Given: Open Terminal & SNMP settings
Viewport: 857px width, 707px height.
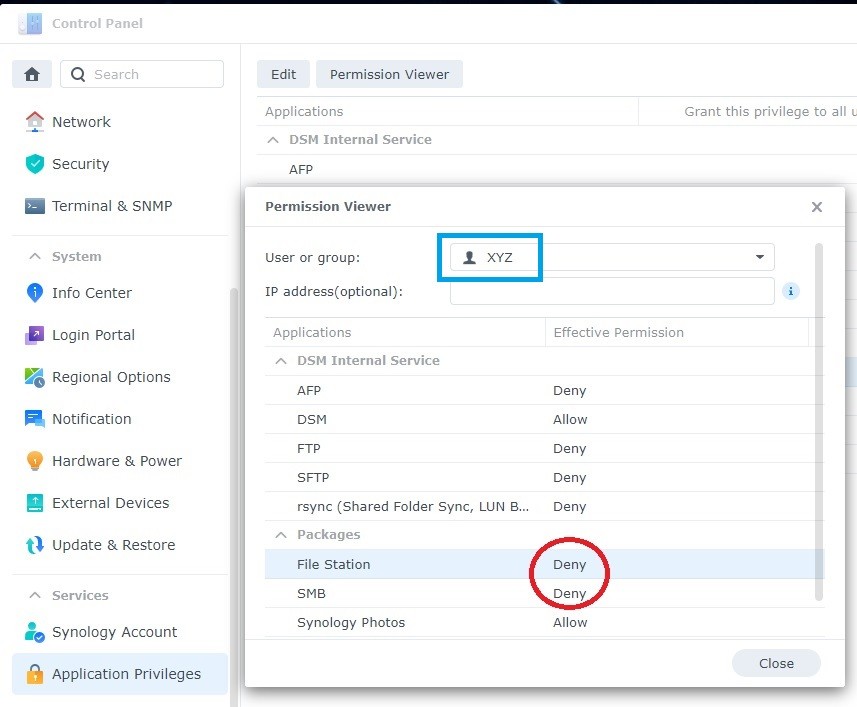Looking at the screenshot, I should pos(112,206).
